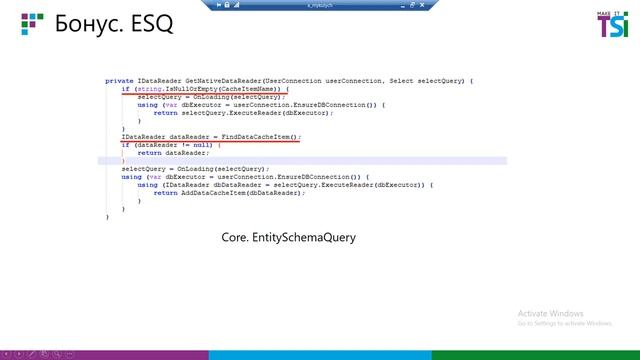Click the 'IDataReader dataReader = FindDataCacheItem();' line
The height and width of the screenshot is (360, 640).
(x=211, y=137)
